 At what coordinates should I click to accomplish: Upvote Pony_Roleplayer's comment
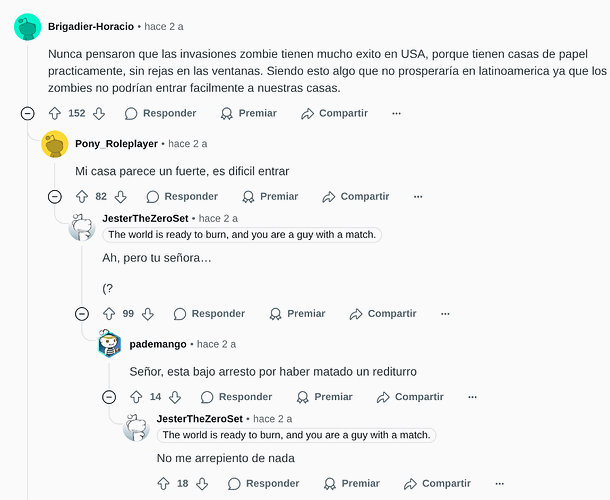coord(82,196)
